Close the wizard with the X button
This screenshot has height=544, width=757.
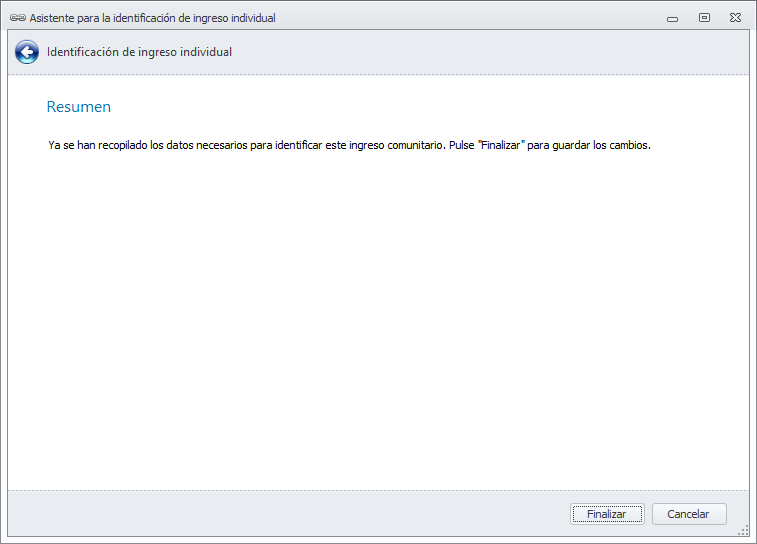735,18
